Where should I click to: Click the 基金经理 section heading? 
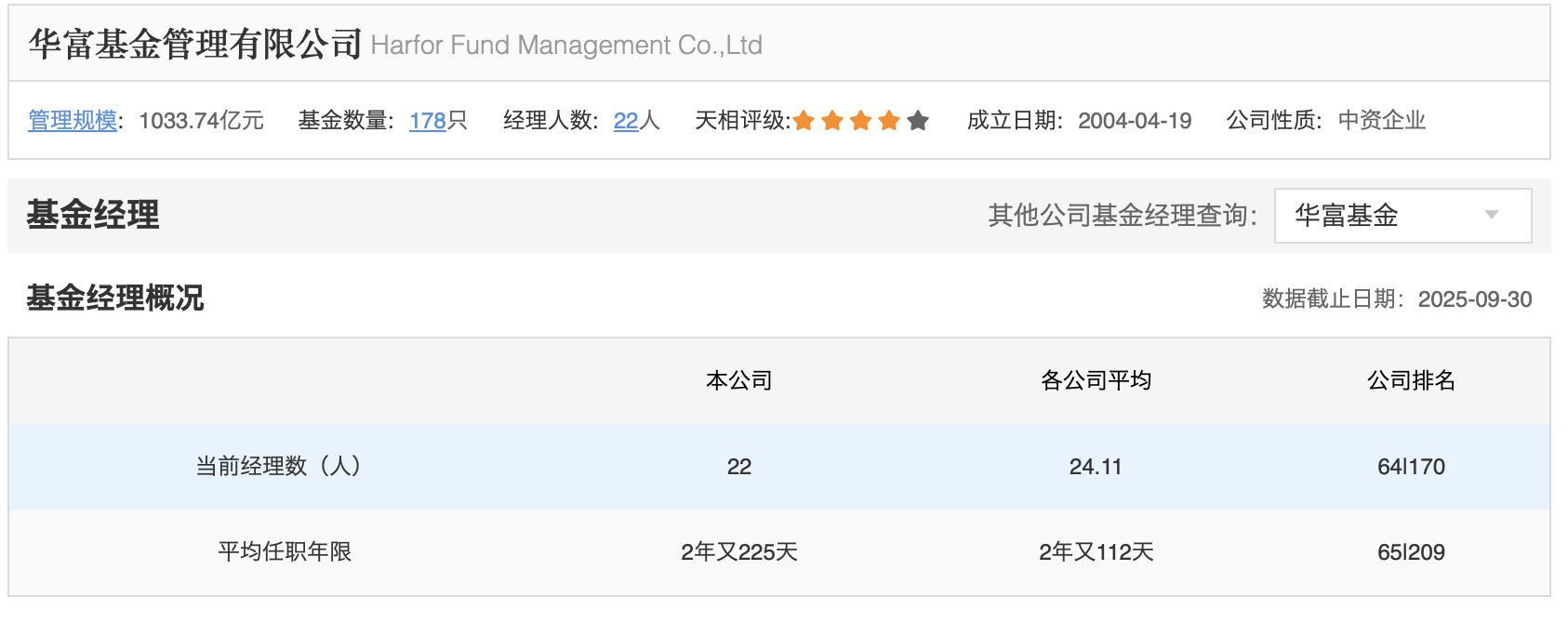pyautogui.click(x=93, y=215)
